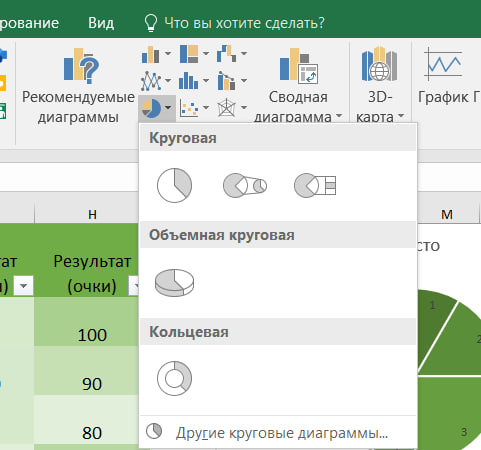Click the 'Что вы хотите сделать?' search box

click(x=244, y=23)
